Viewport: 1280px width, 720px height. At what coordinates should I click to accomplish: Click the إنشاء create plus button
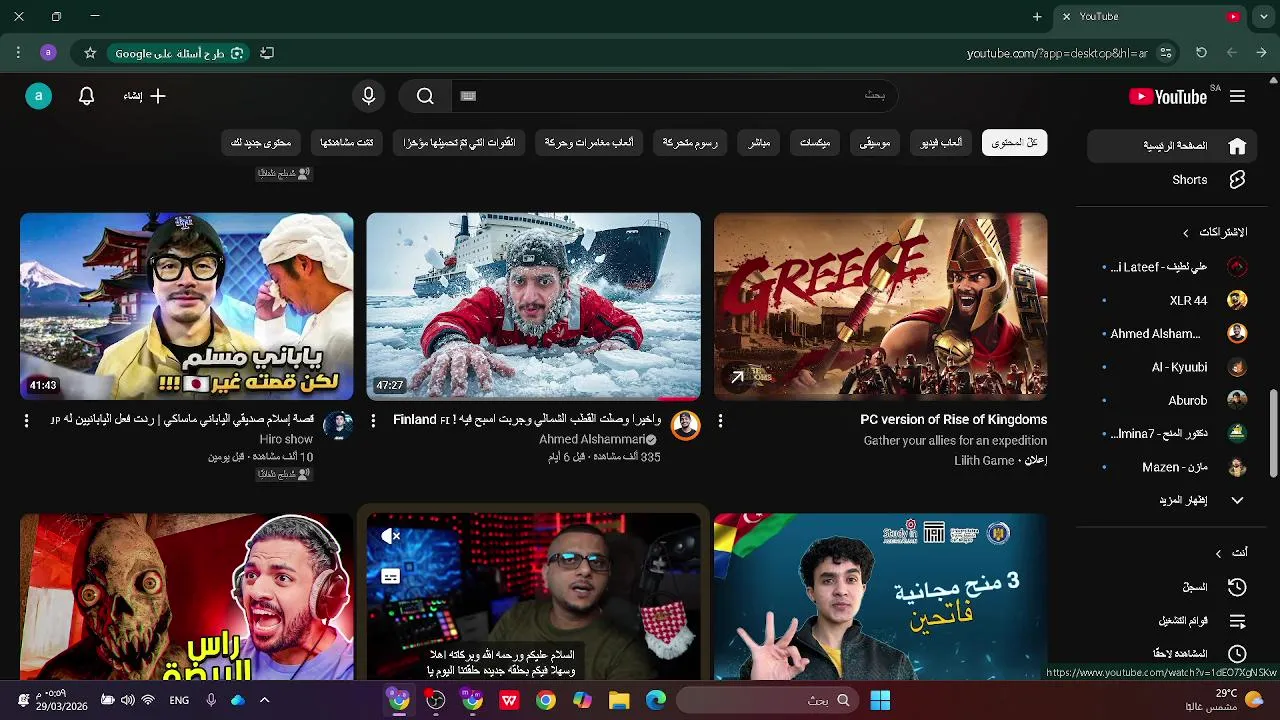pyautogui.click(x=145, y=96)
